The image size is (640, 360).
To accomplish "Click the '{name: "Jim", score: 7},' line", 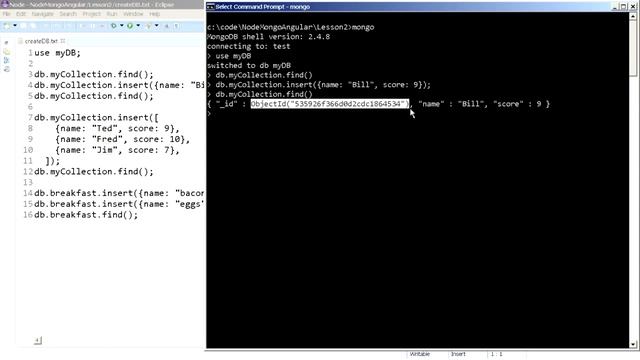I will click(x=117, y=150).
